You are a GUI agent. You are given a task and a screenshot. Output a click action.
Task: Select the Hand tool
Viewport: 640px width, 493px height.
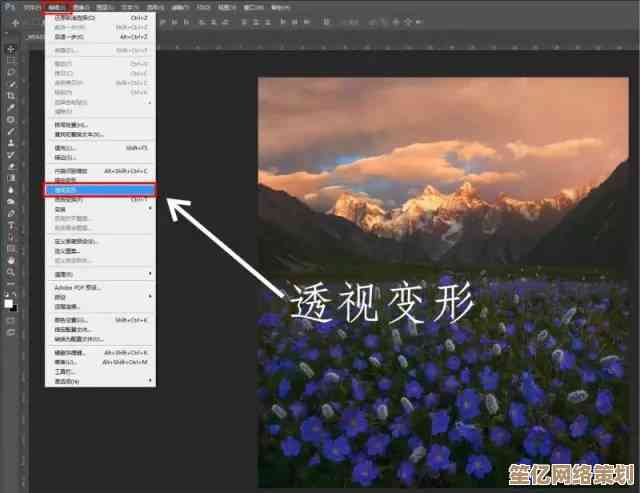tap(11, 260)
